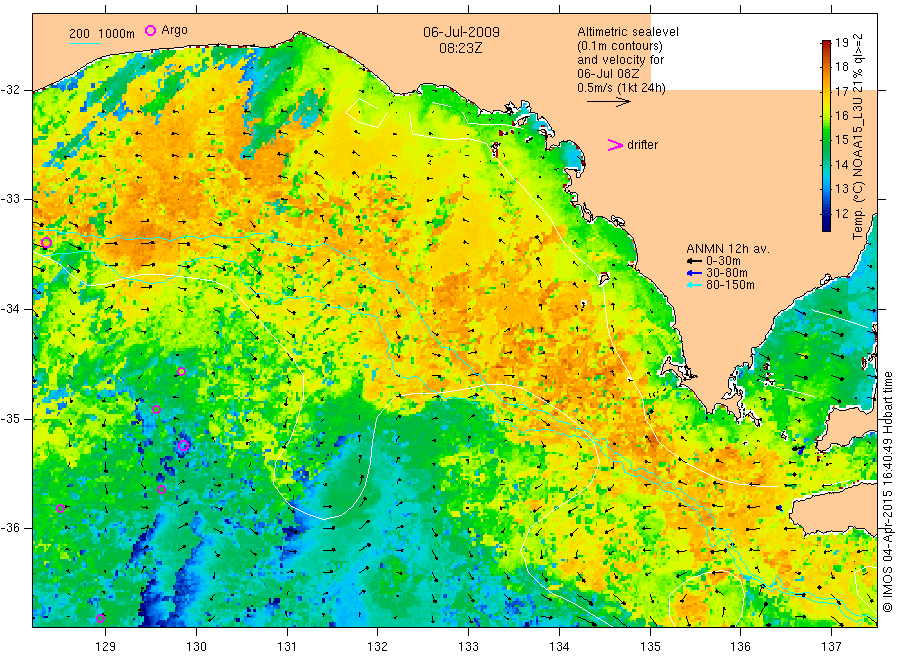This screenshot has width=900, height=660.
Task: Click the '06-Jul 08Z' text in the legend
Action: [x=608, y=74]
